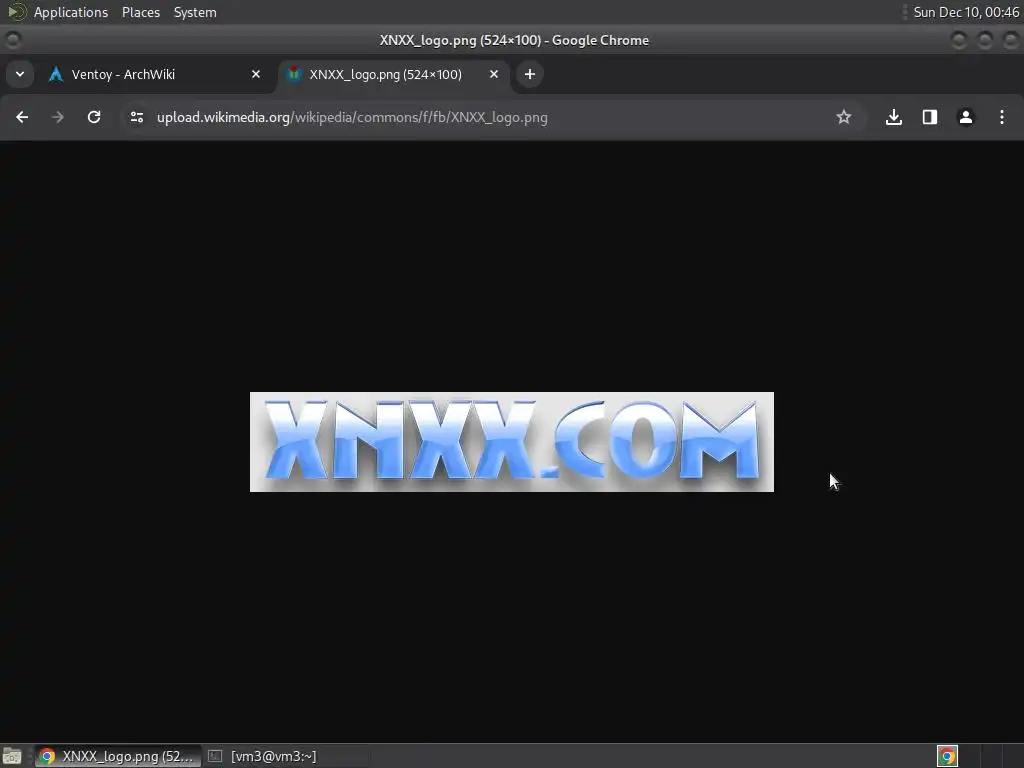Click the clock showing Sun Dec 10
Viewport: 1024px width, 768px height.
pos(966,12)
